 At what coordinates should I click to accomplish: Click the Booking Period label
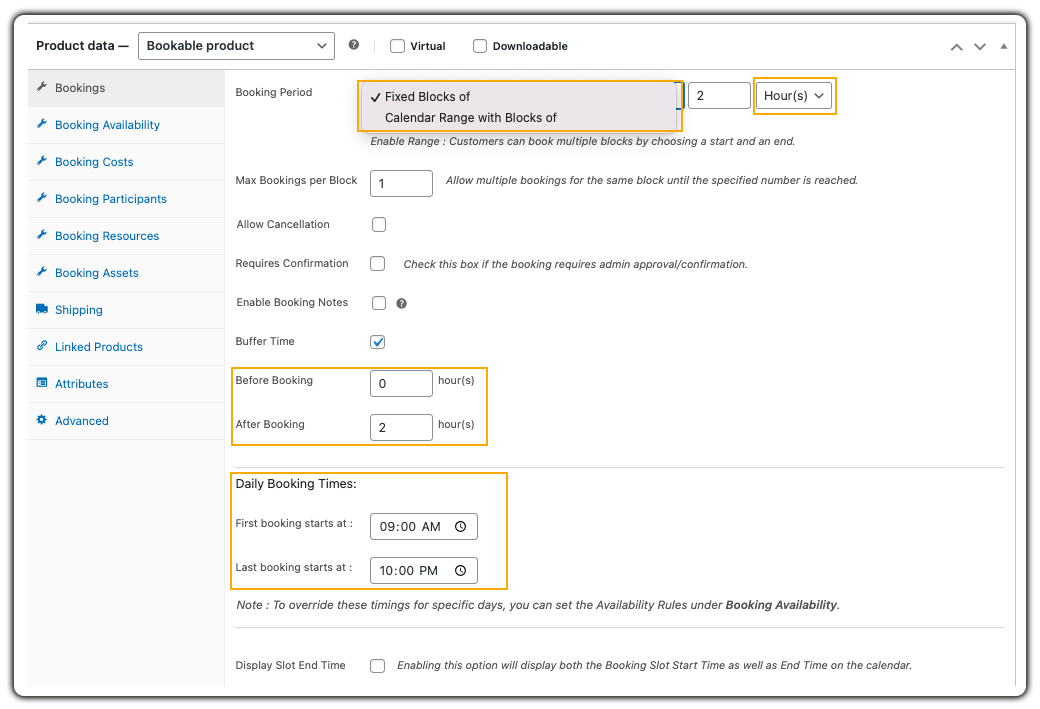[273, 92]
